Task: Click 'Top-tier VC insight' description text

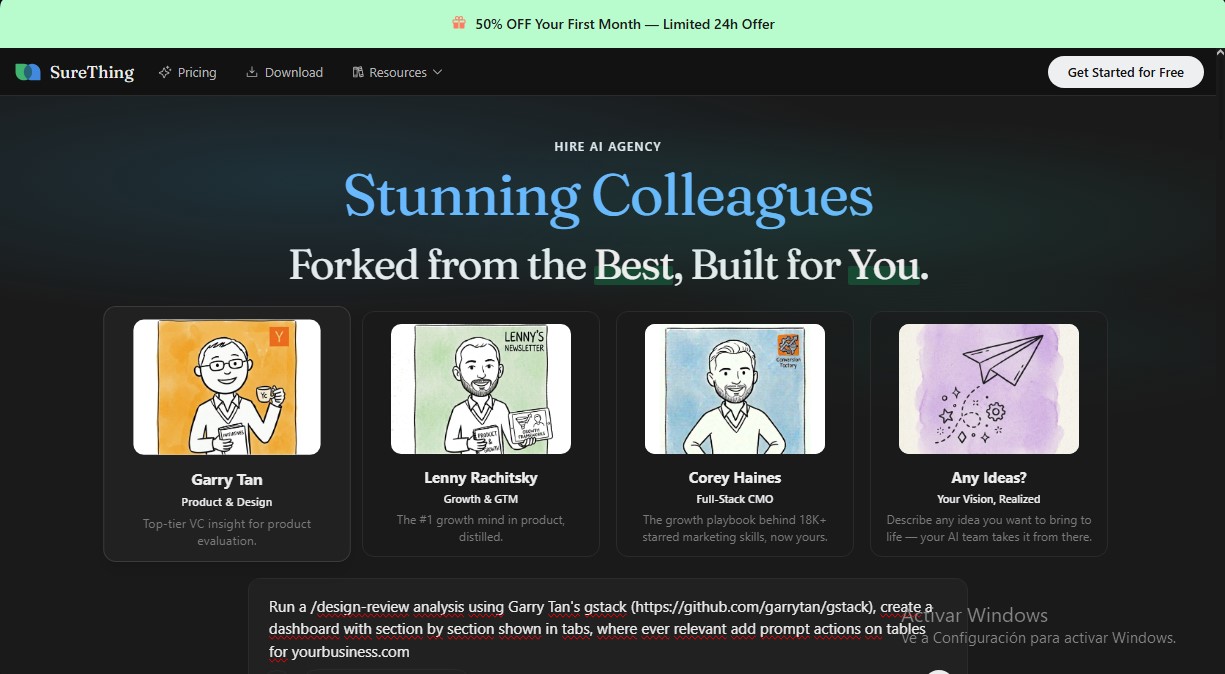Action: click(227, 532)
